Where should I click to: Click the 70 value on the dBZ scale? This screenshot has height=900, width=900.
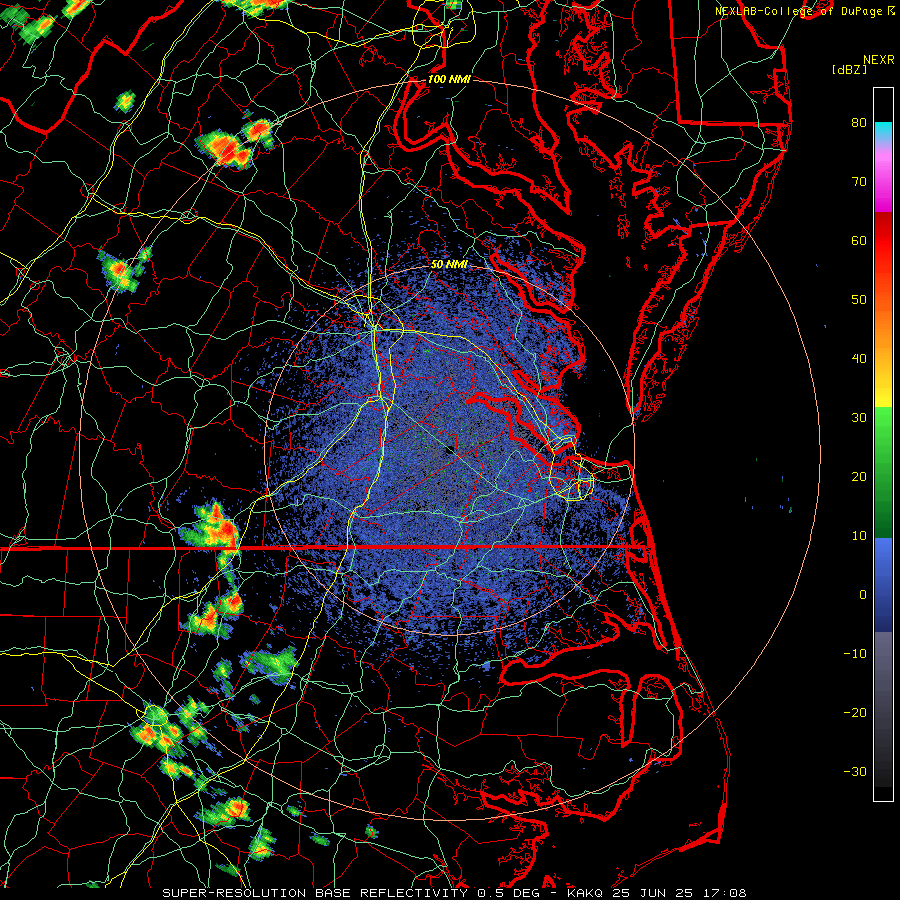[x=859, y=181]
